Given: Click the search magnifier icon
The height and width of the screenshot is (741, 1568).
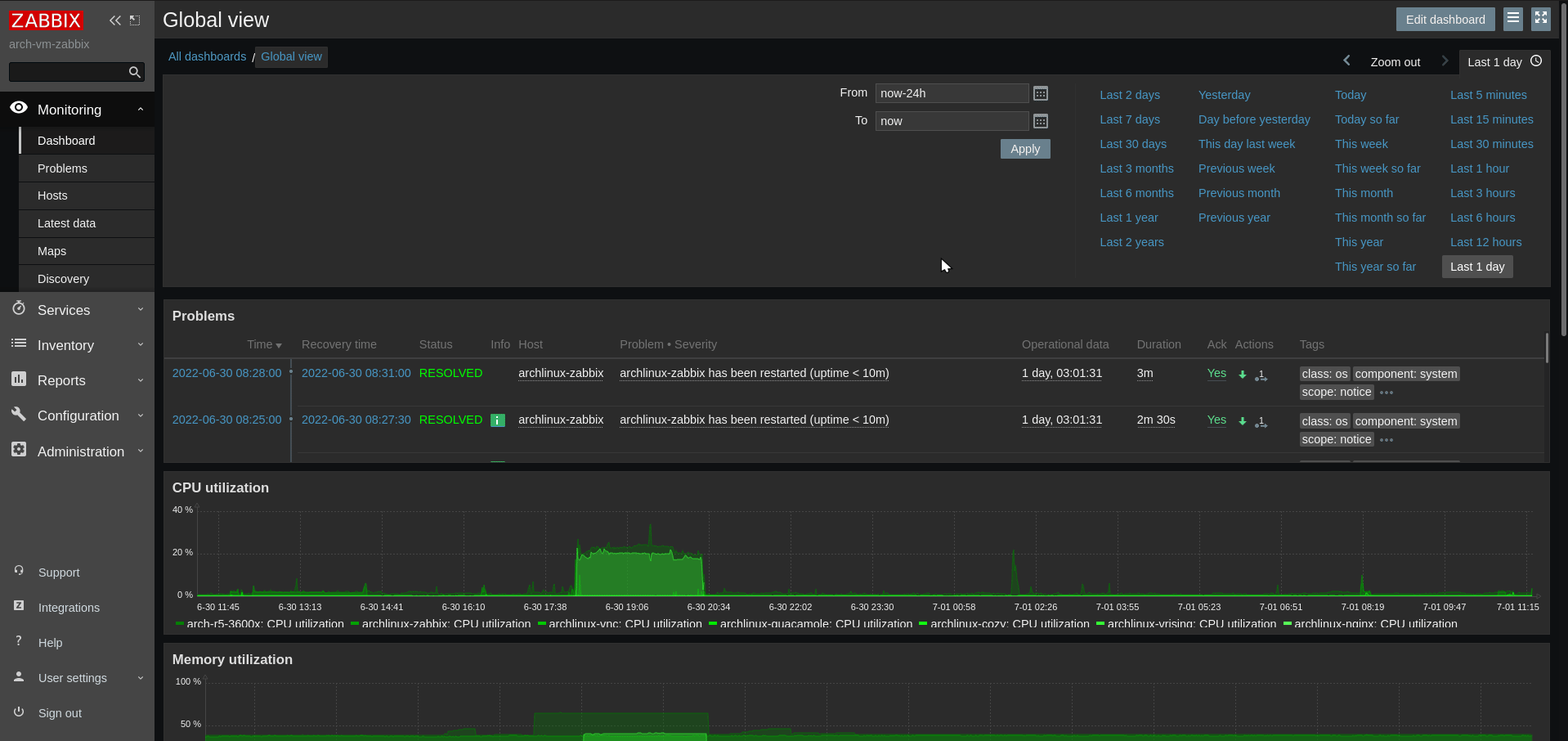Looking at the screenshot, I should click(x=135, y=72).
